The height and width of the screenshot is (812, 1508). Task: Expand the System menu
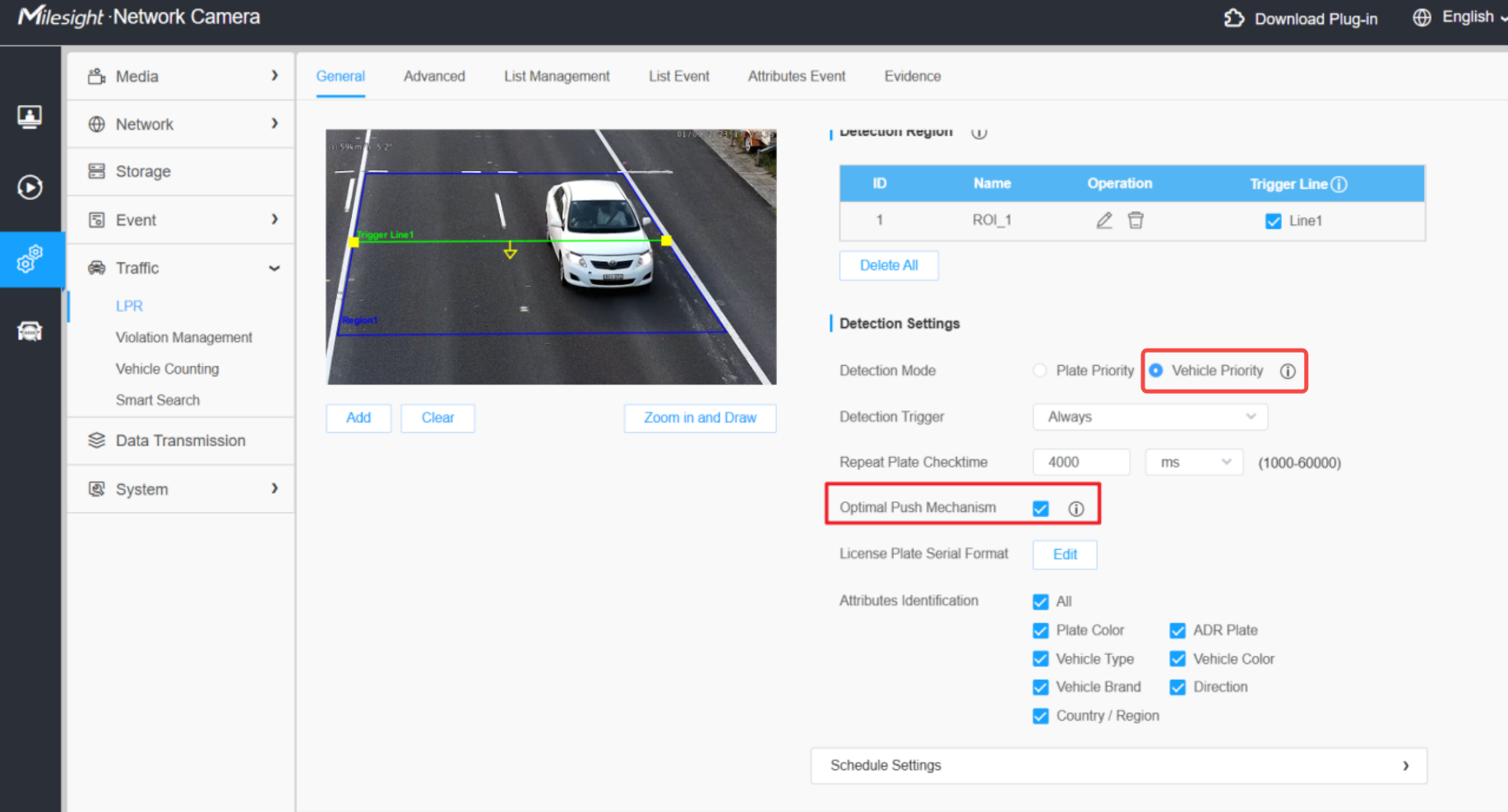click(x=181, y=489)
